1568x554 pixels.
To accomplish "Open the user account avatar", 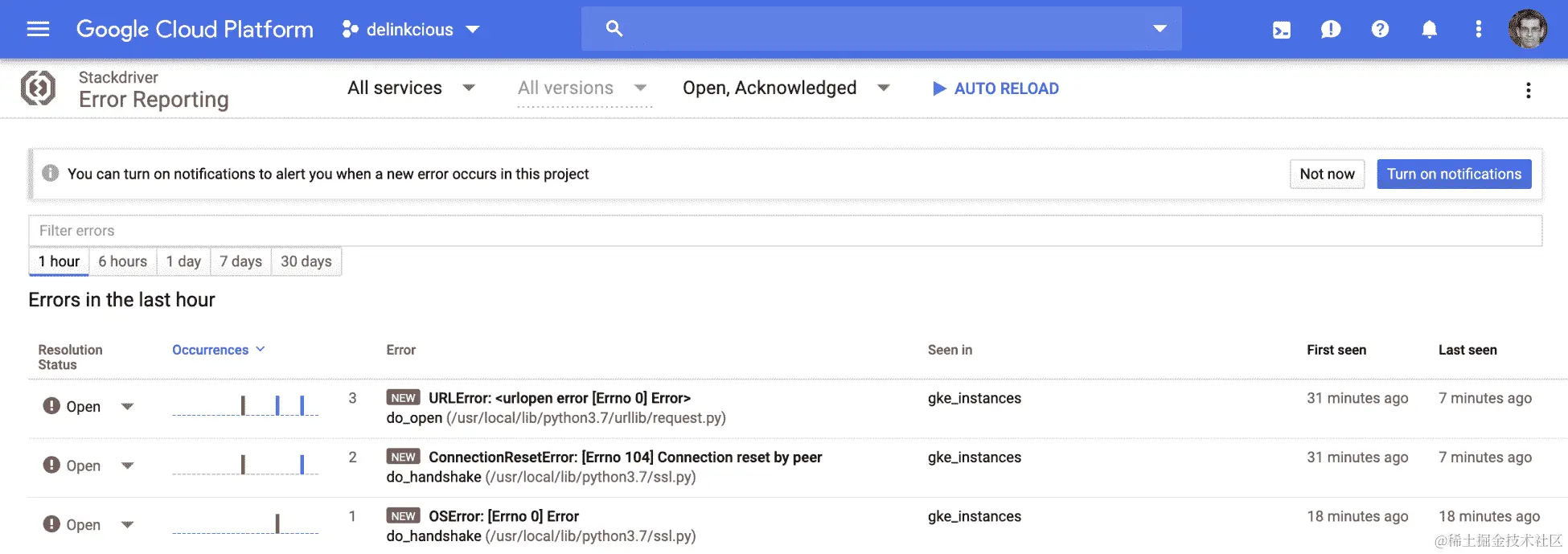I will click(1528, 29).
